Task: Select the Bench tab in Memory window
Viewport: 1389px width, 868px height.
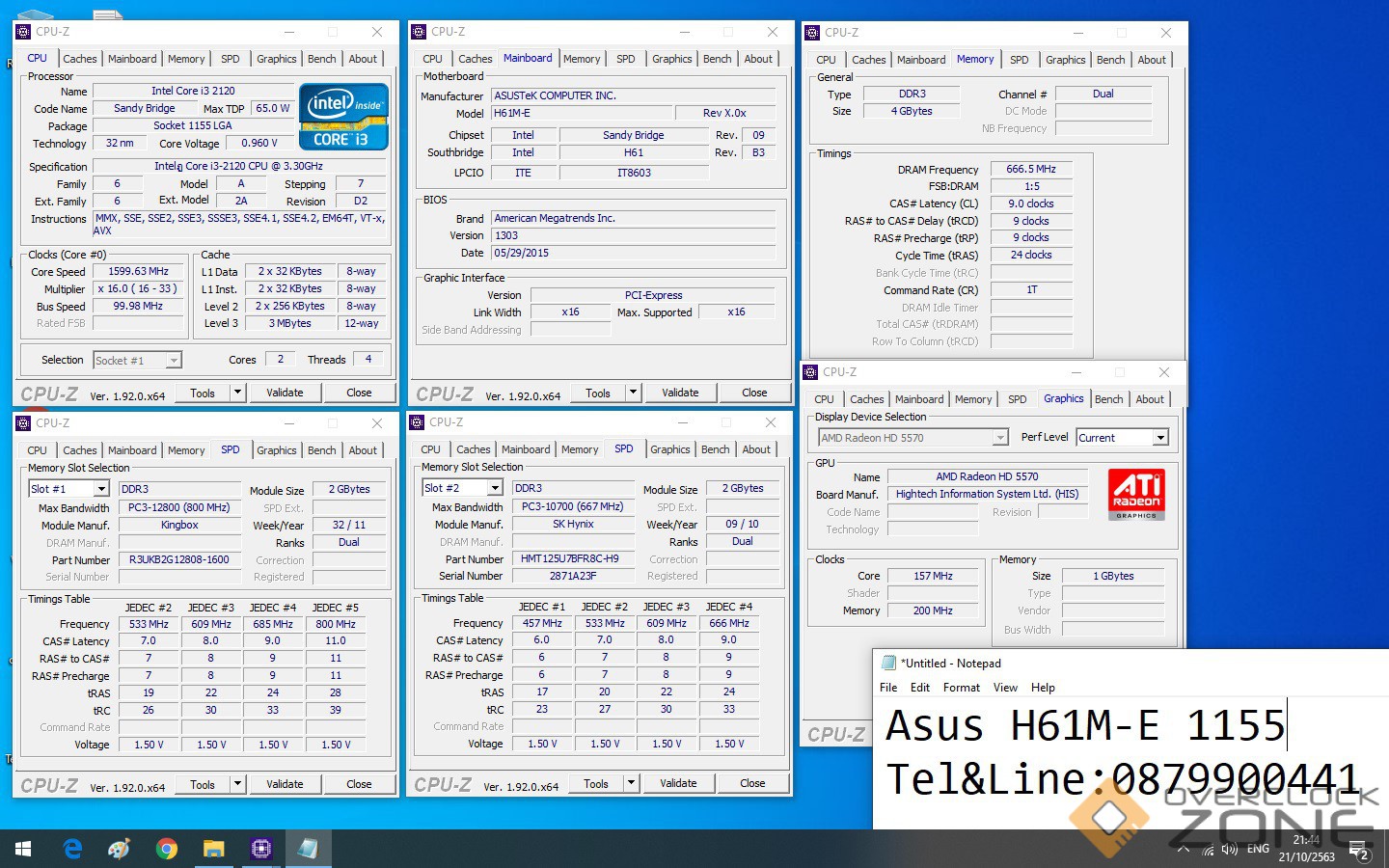Action: tap(1110, 60)
